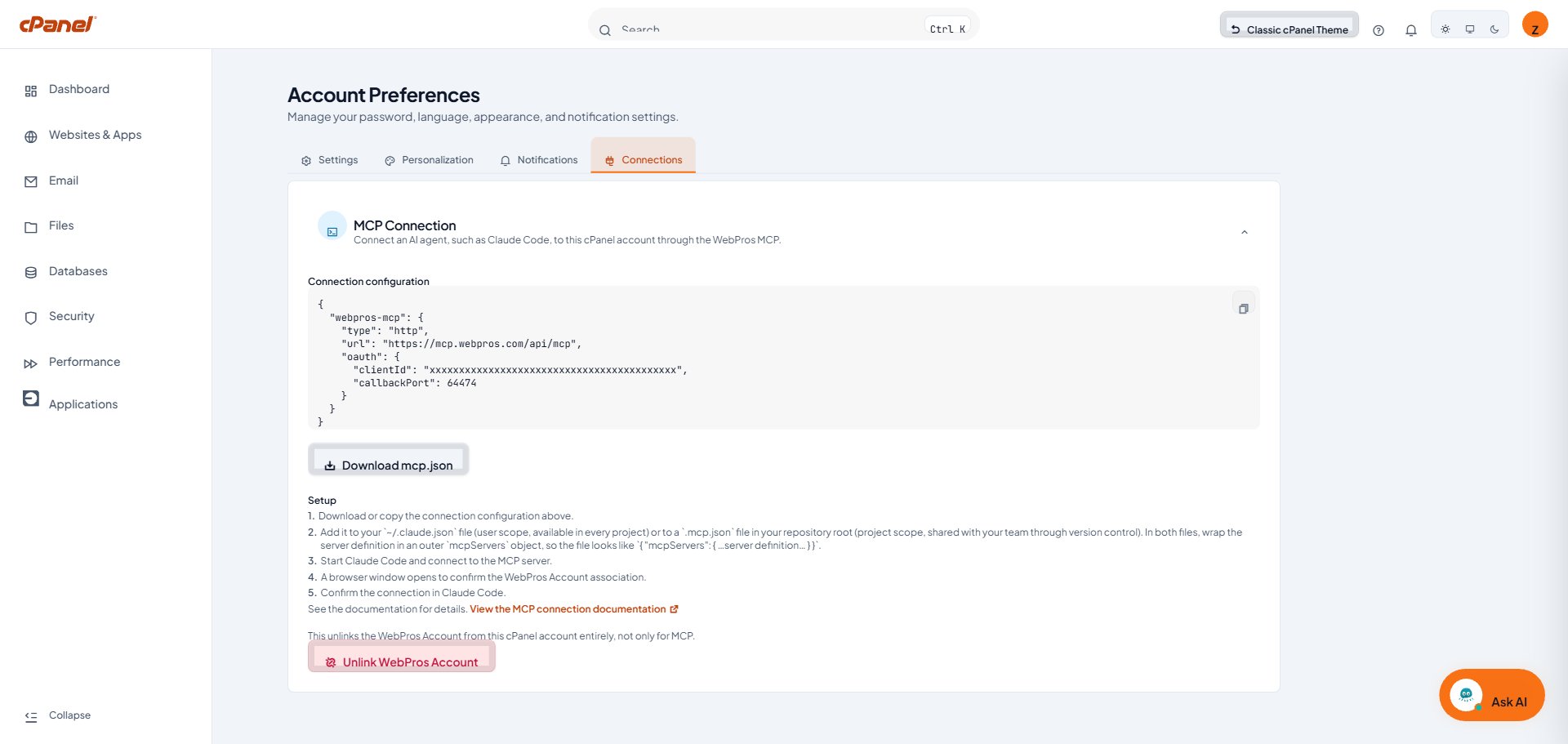Click the mcp.webpros.com url line

pos(461,344)
